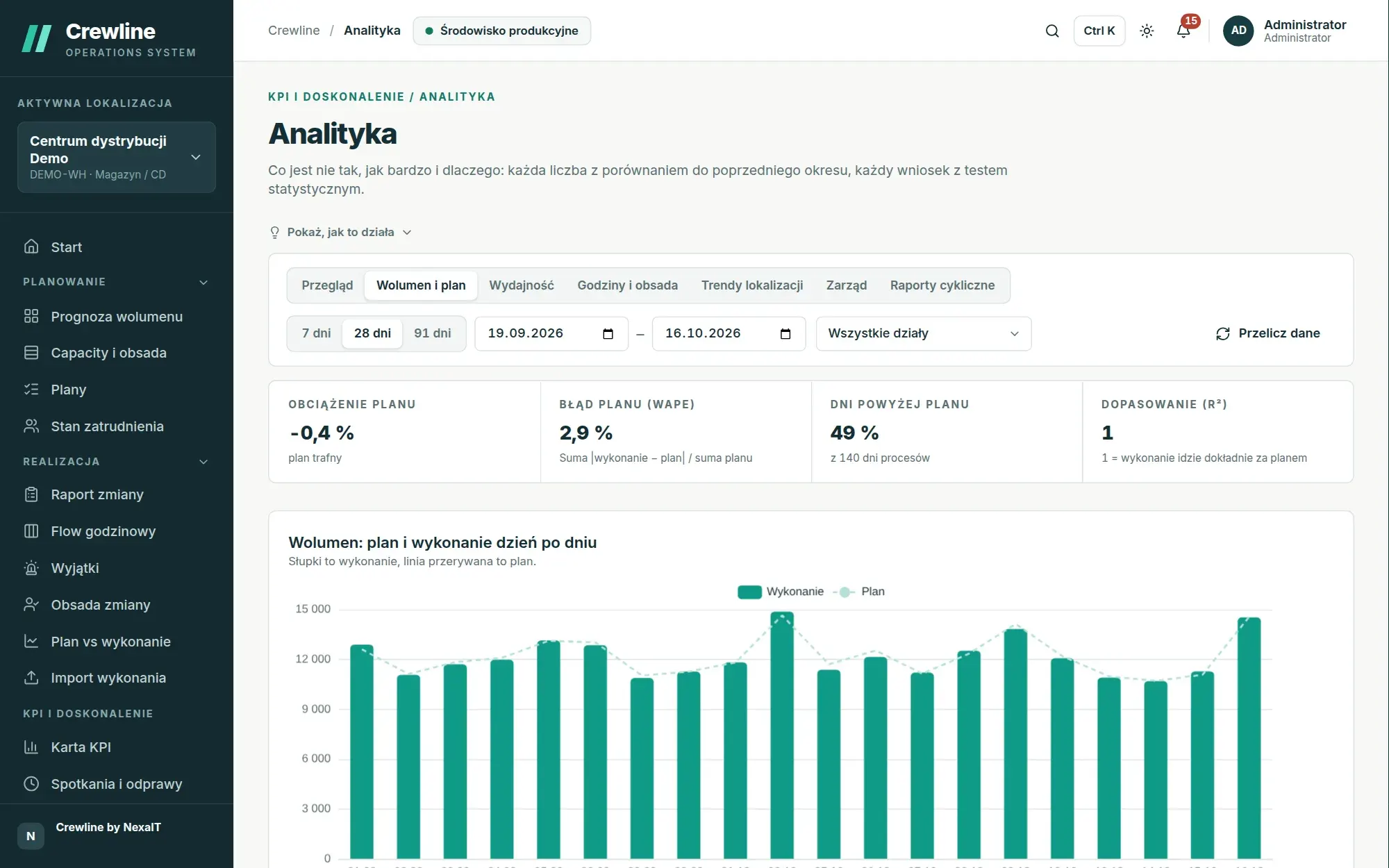Select the 7 dni range
The width and height of the screenshot is (1389, 868).
coord(316,333)
